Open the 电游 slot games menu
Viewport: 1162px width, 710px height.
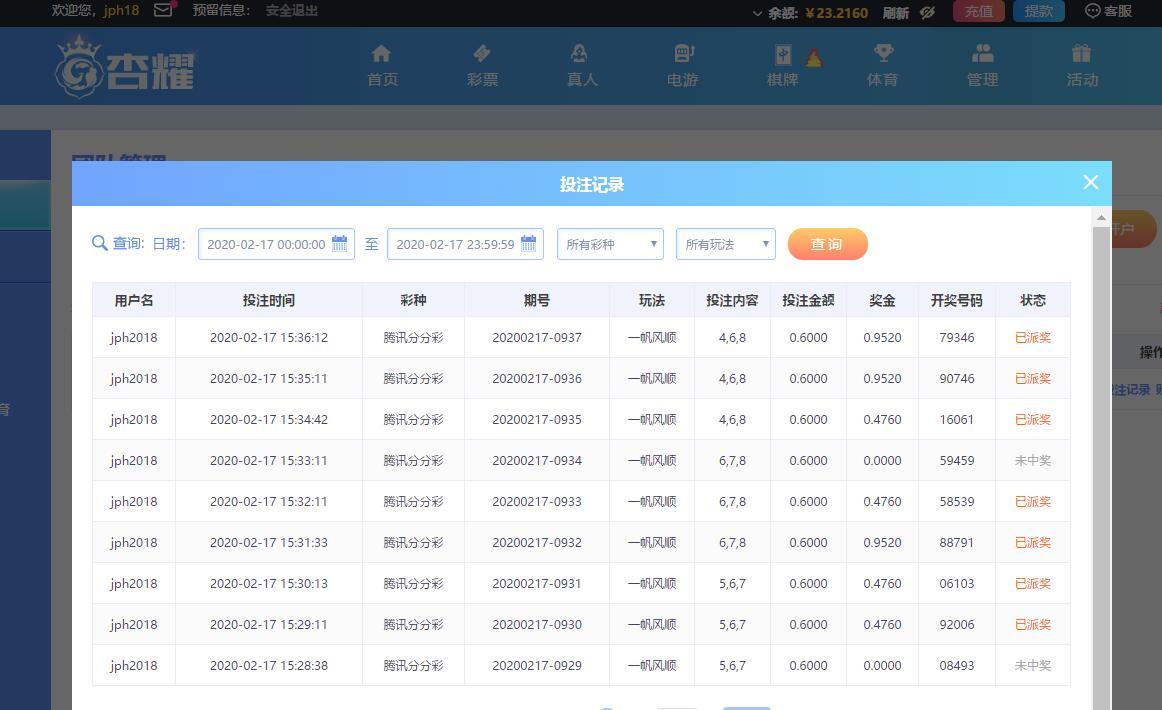(683, 66)
